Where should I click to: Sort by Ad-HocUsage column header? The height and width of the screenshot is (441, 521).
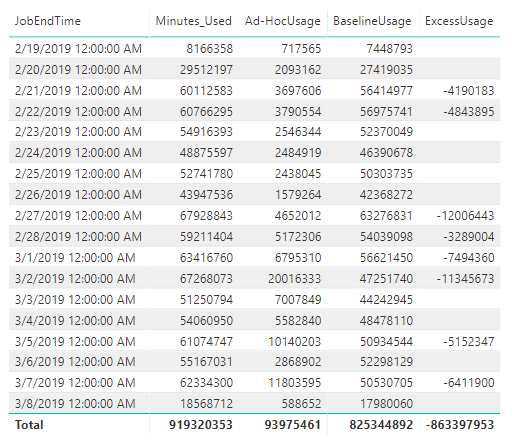click(x=283, y=21)
